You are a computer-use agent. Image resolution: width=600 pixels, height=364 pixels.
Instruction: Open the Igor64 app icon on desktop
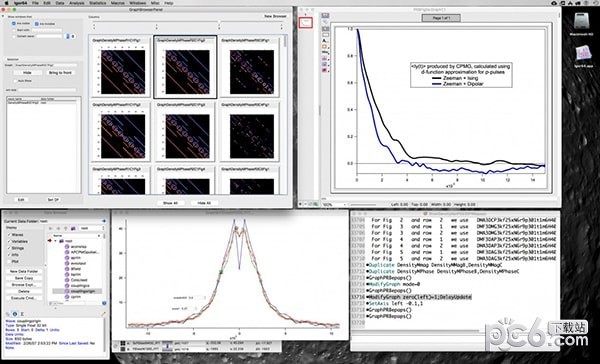(584, 55)
